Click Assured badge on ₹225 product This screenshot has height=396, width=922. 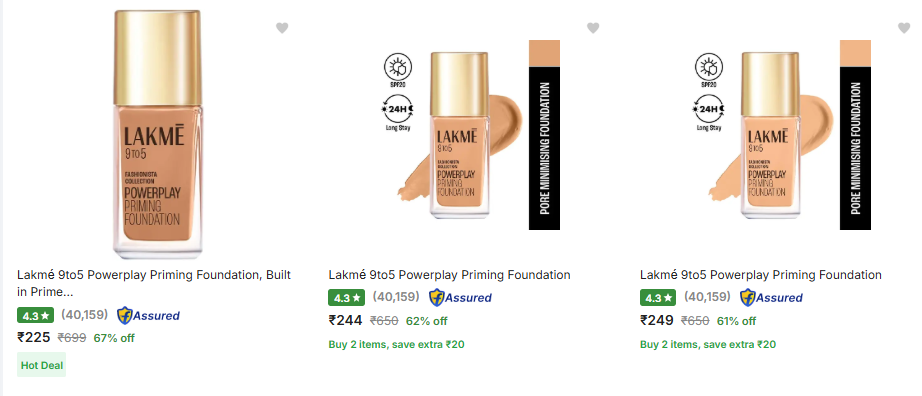[x=148, y=315]
